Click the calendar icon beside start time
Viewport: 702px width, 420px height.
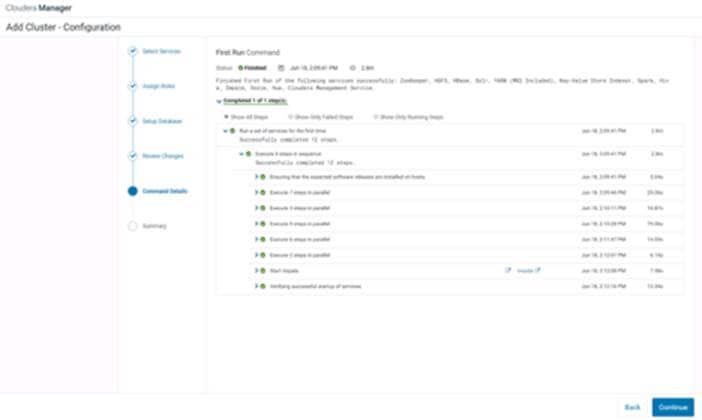281,68
